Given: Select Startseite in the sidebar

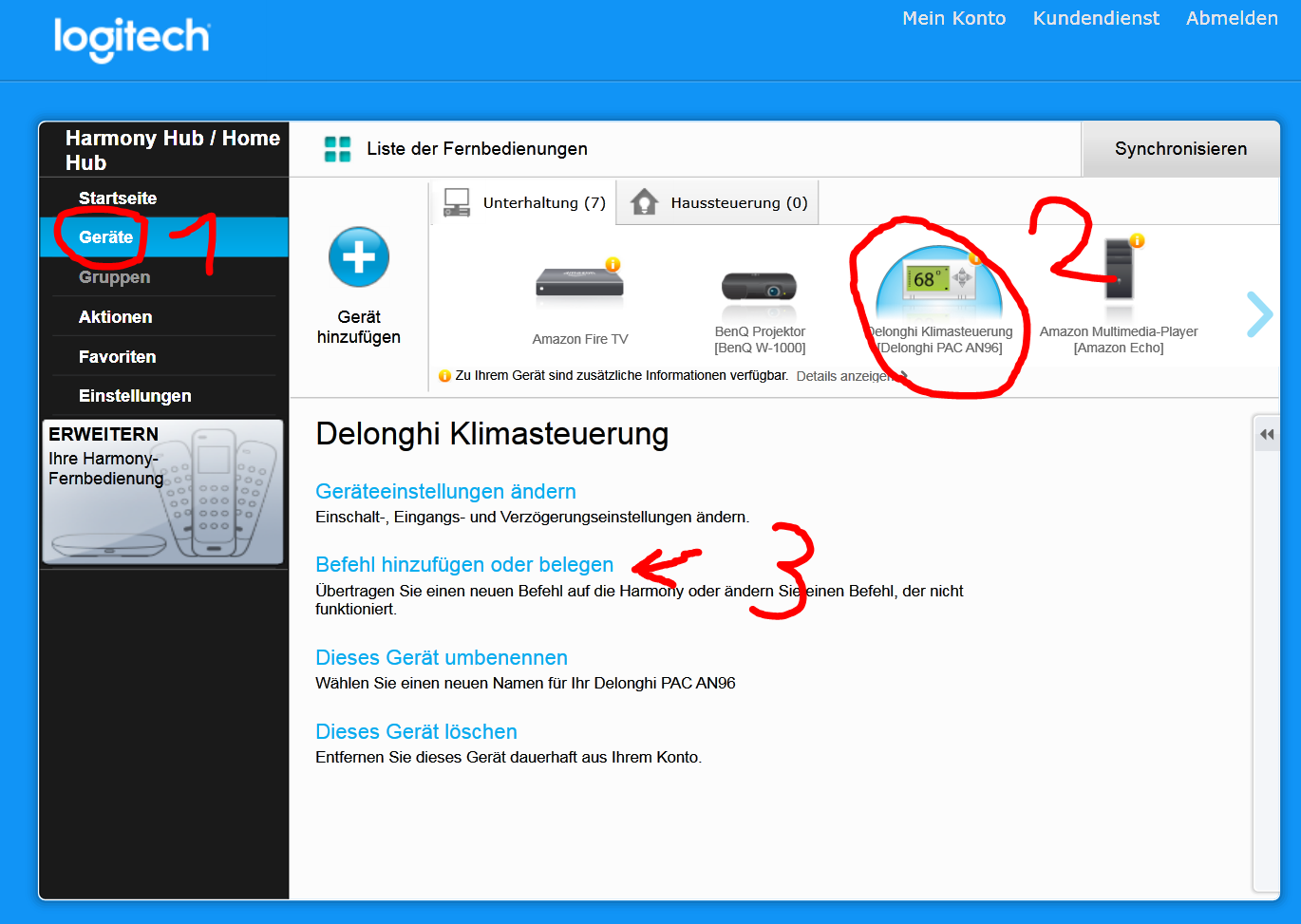Looking at the screenshot, I should point(118,198).
